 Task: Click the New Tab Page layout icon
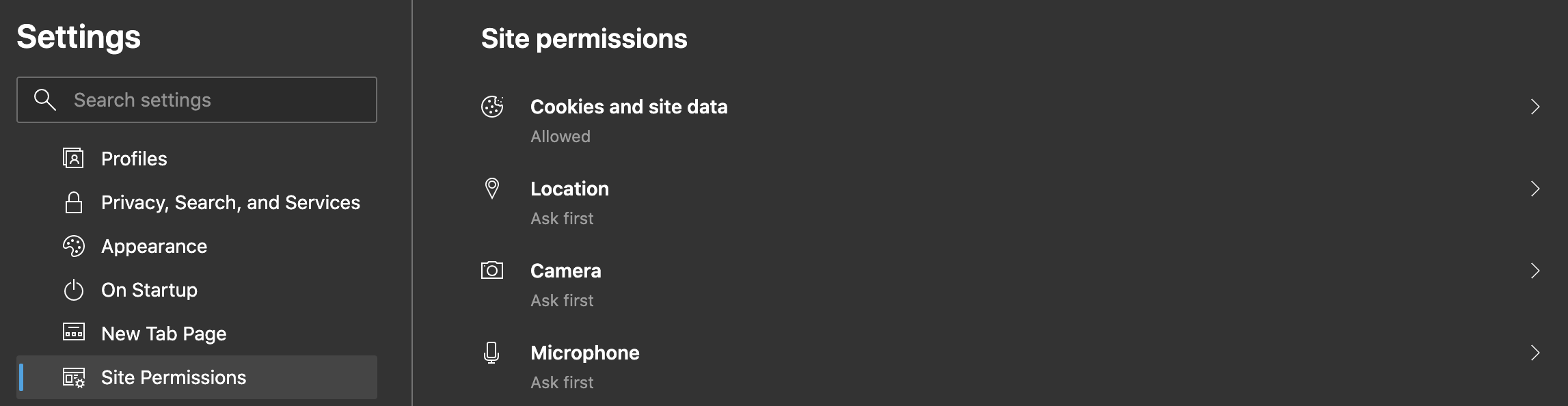[73, 333]
